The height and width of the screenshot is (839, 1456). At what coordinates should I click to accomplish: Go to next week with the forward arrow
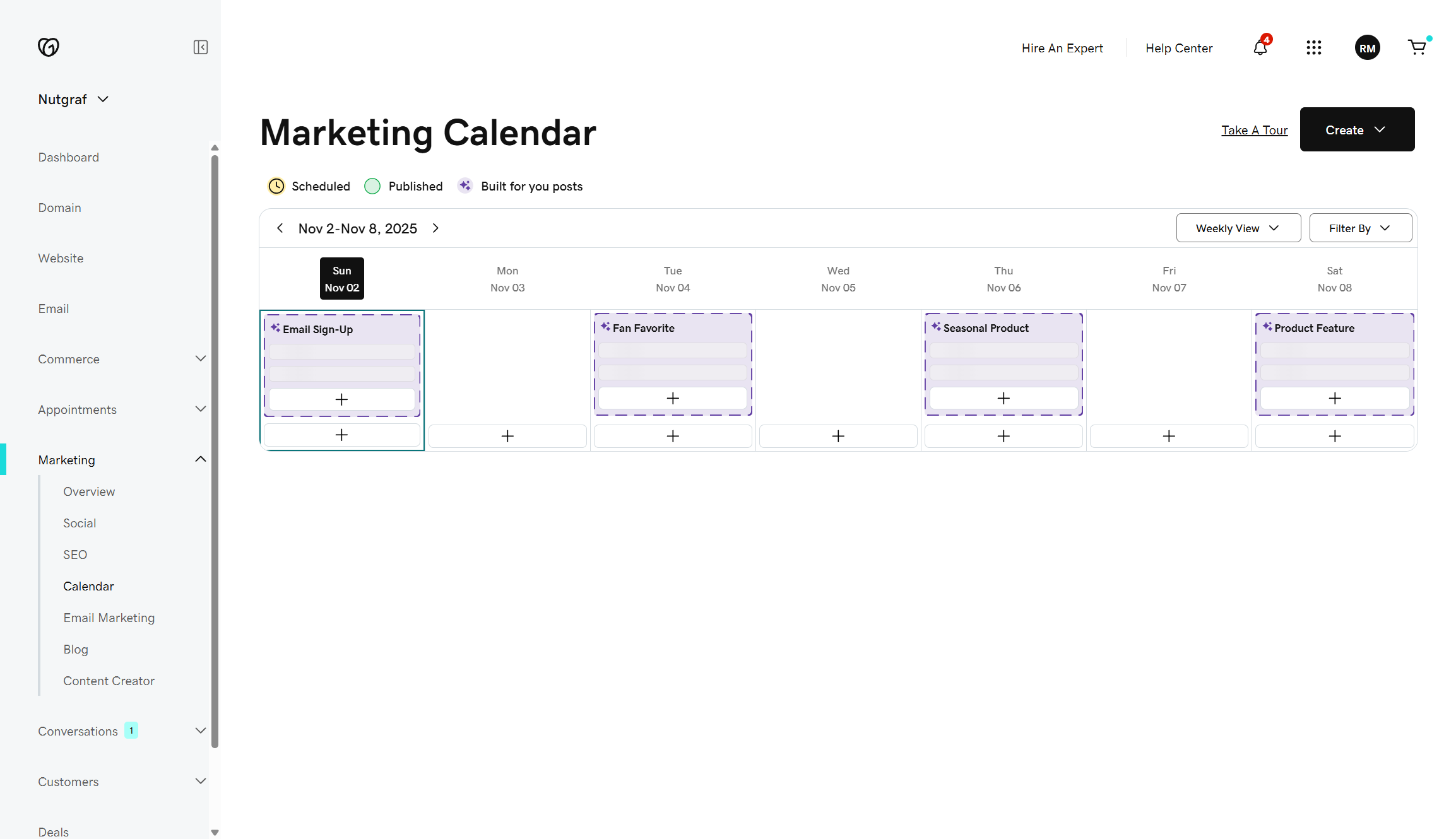tap(435, 228)
